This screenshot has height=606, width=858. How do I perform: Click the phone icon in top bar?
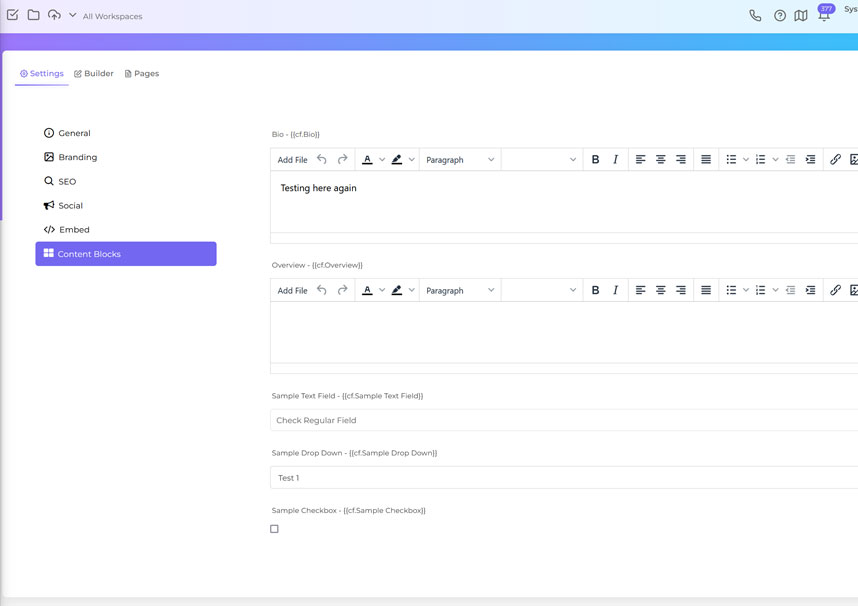[755, 16]
